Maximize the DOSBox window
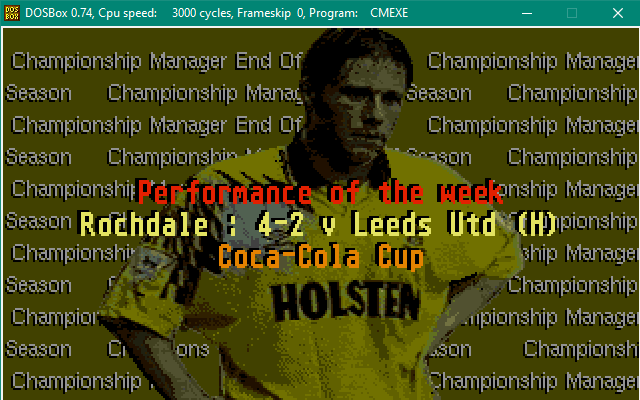 click(x=572, y=13)
